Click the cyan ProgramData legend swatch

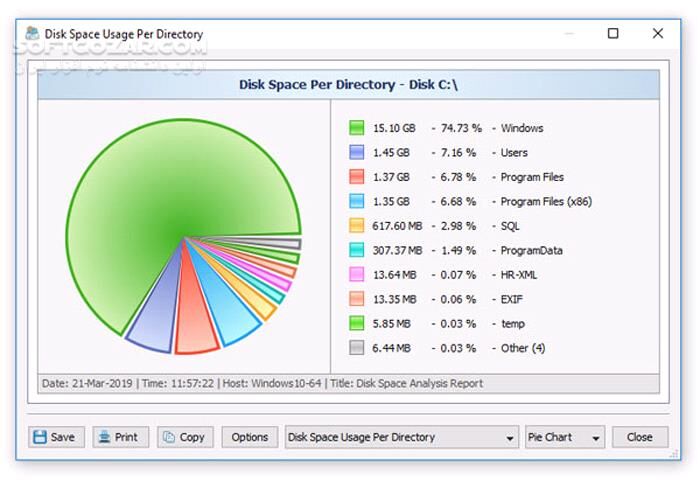[357, 250]
